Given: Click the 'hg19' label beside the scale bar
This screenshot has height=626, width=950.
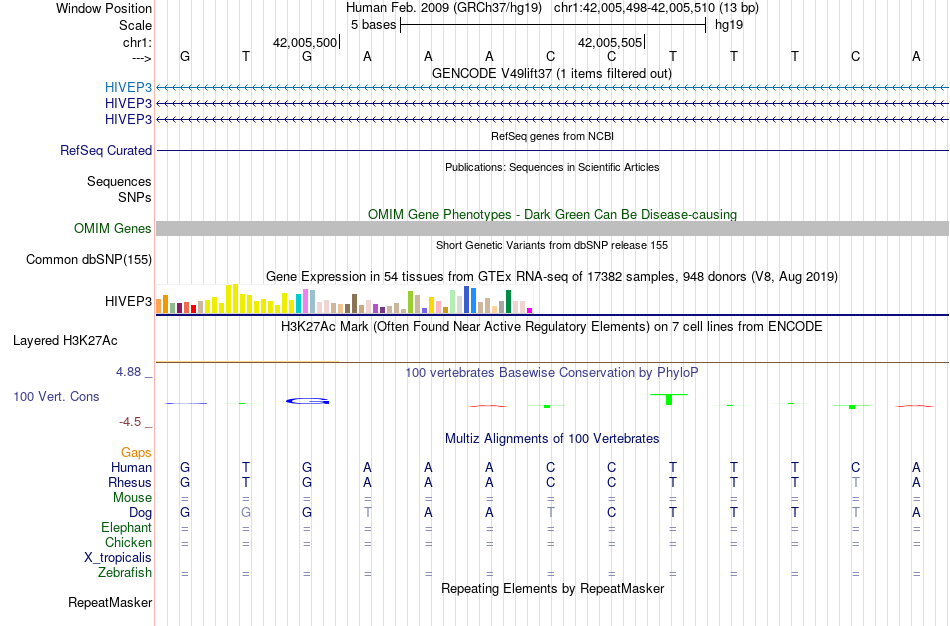Looking at the screenshot, I should tap(729, 25).
